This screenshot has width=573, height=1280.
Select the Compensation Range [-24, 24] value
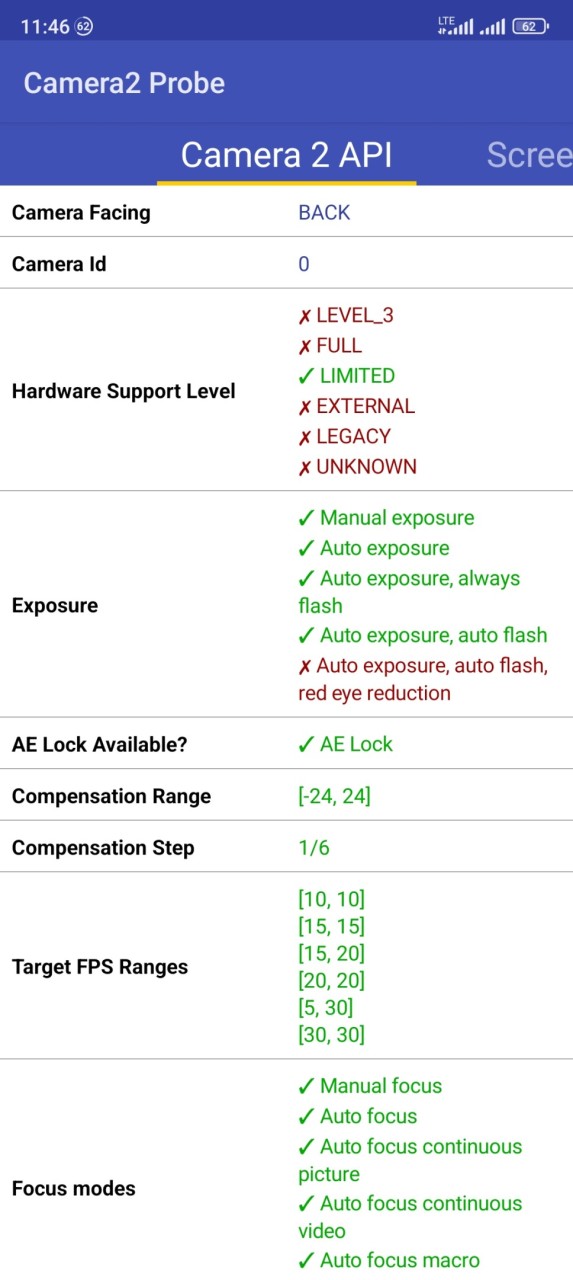pos(335,796)
